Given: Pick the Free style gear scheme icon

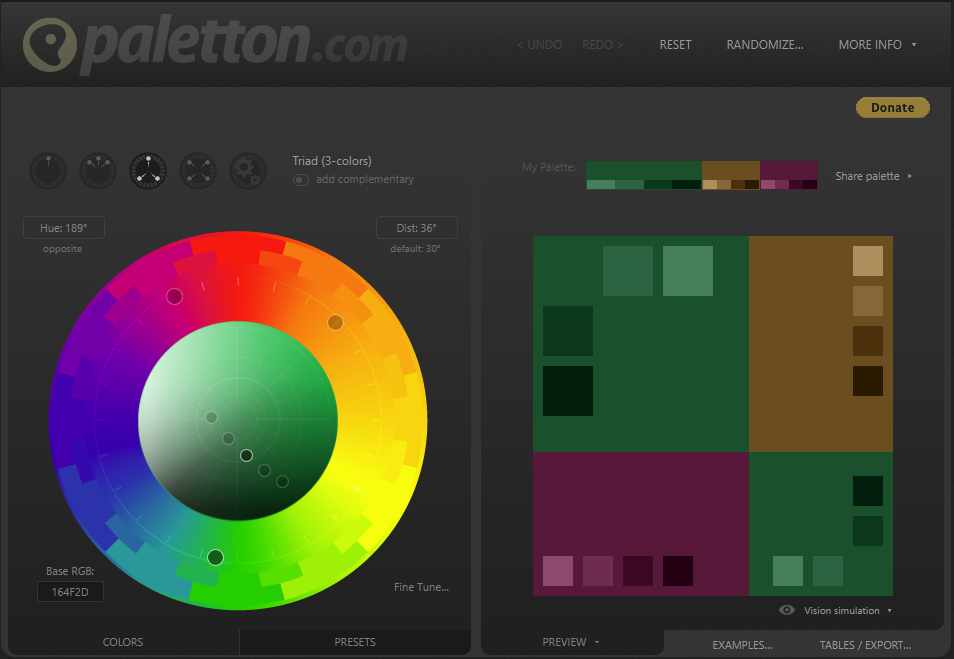Looking at the screenshot, I should pyautogui.click(x=248, y=170).
